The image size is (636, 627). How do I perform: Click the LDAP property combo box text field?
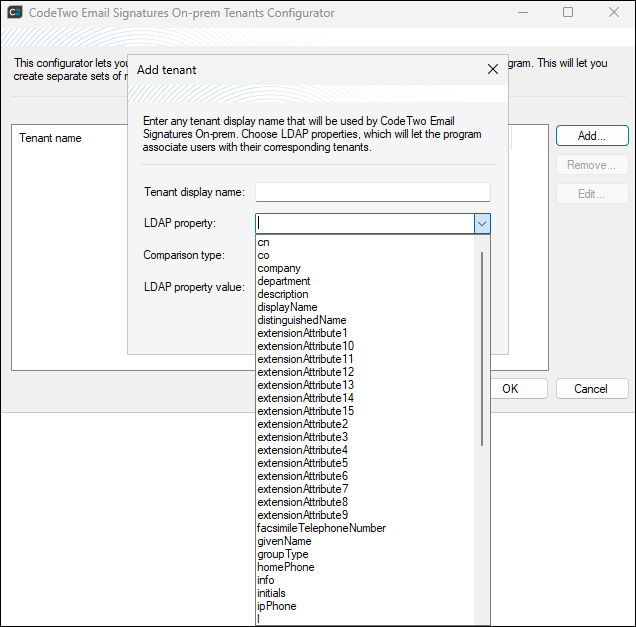364,224
